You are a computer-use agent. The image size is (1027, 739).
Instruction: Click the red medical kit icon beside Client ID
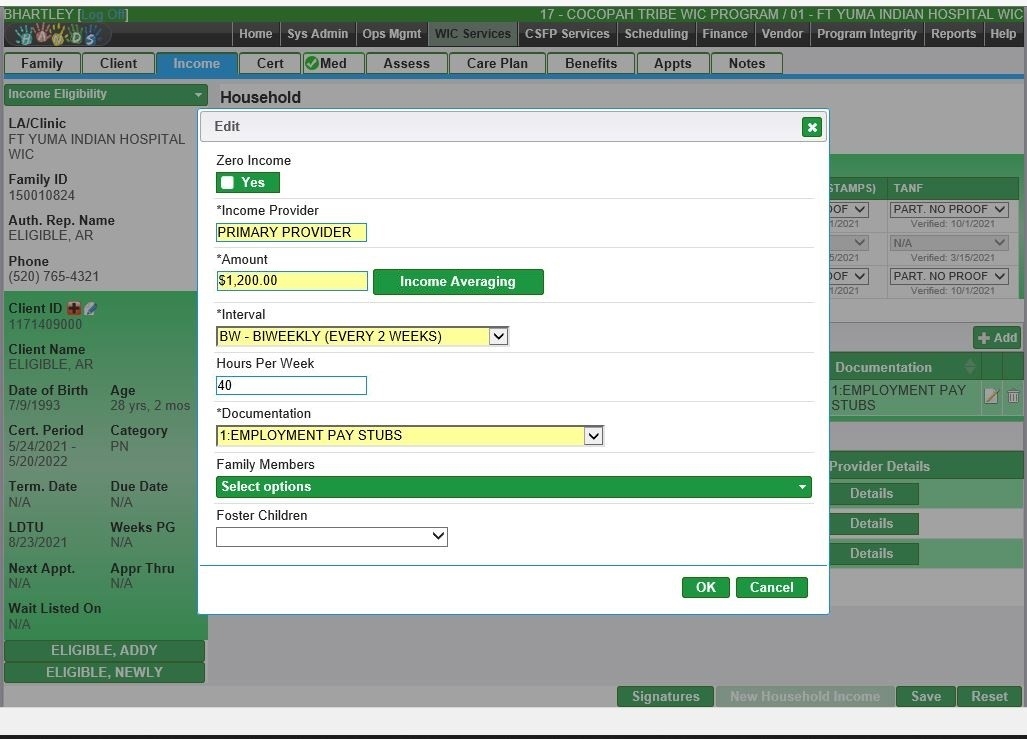point(74,309)
